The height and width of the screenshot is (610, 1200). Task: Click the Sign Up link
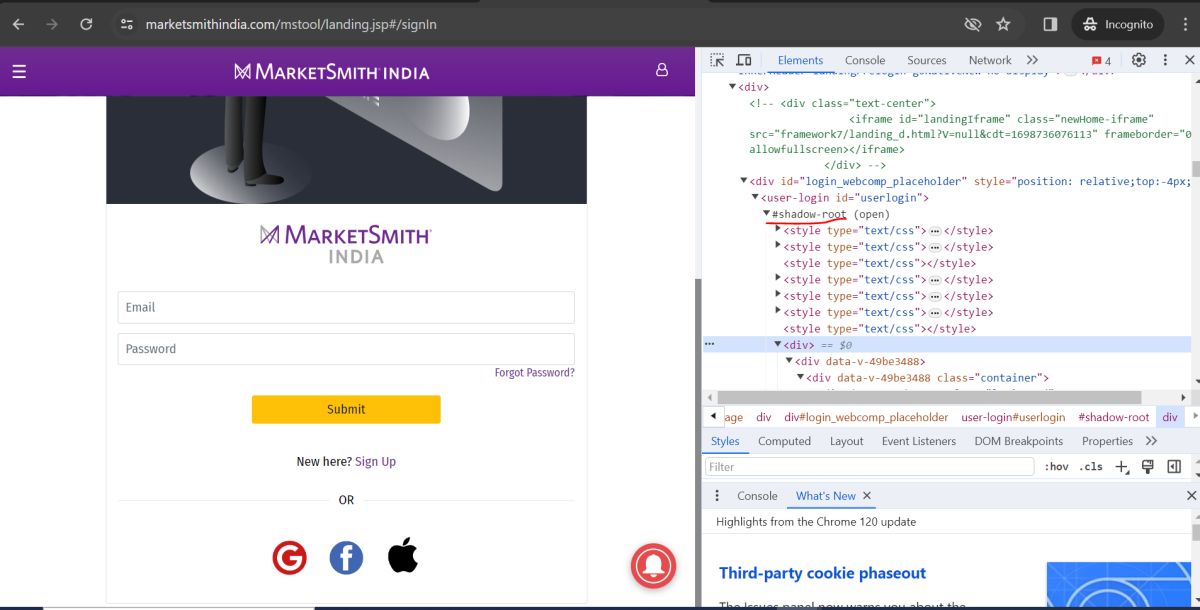[375, 462]
